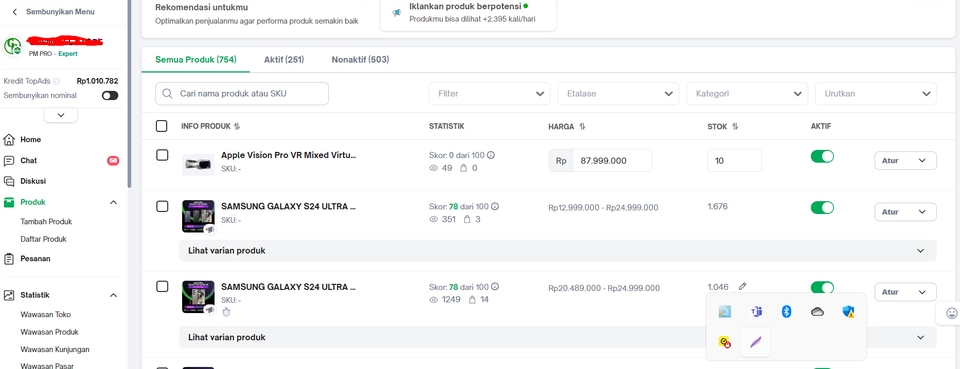This screenshot has width=960, height=369.
Task: Open the Kategori dropdown
Action: tap(747, 94)
